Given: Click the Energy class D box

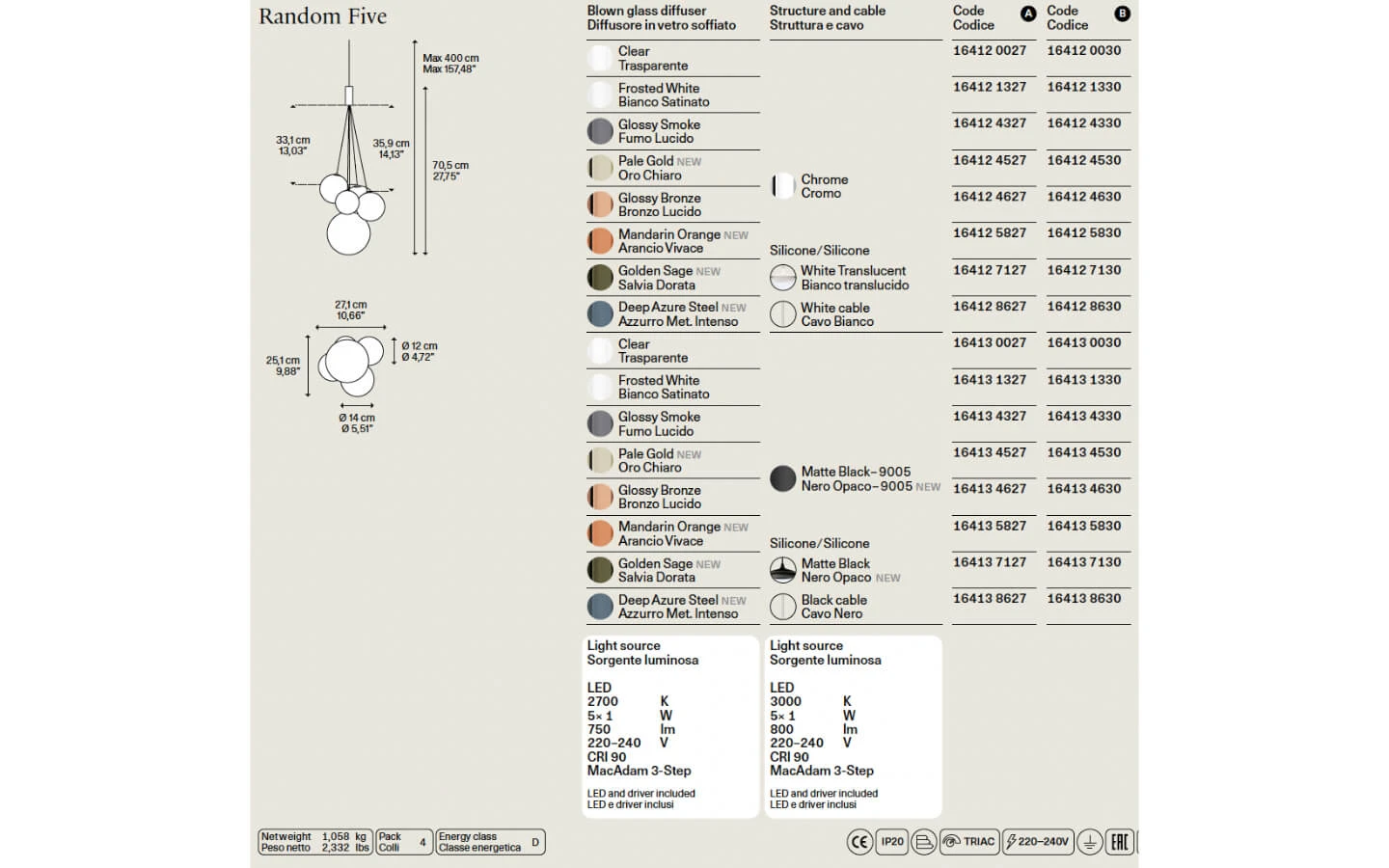Looking at the screenshot, I should point(490,842).
